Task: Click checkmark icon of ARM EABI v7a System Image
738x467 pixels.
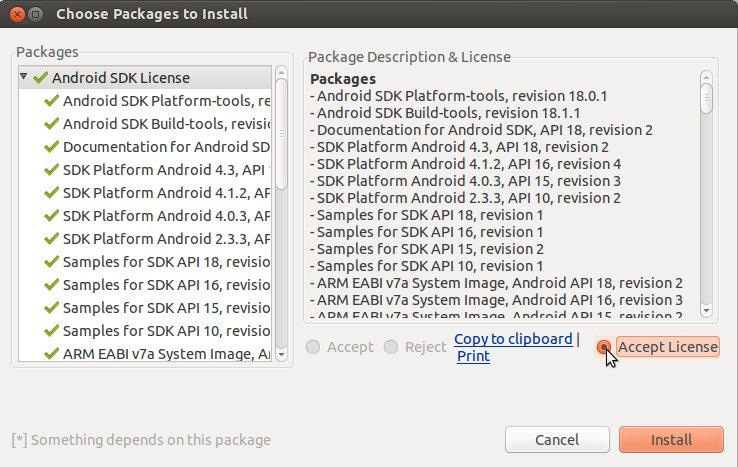Action: coord(51,354)
